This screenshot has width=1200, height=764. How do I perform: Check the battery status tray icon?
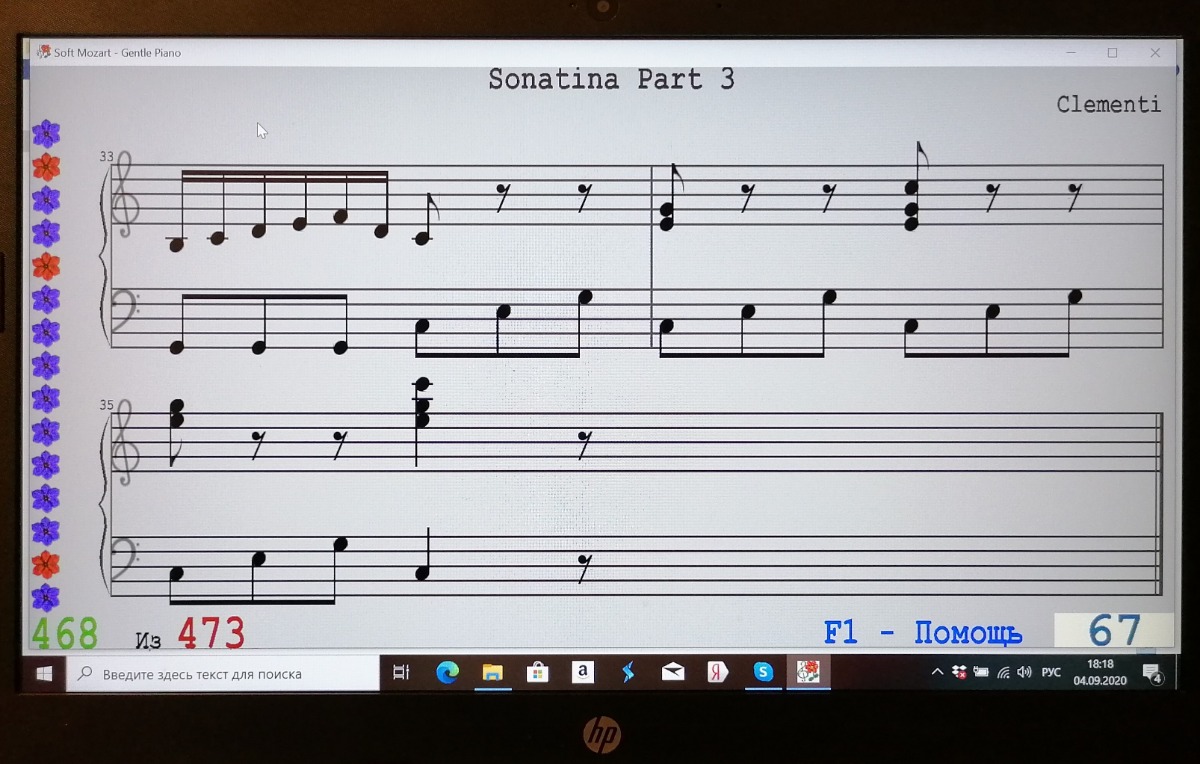(981, 673)
